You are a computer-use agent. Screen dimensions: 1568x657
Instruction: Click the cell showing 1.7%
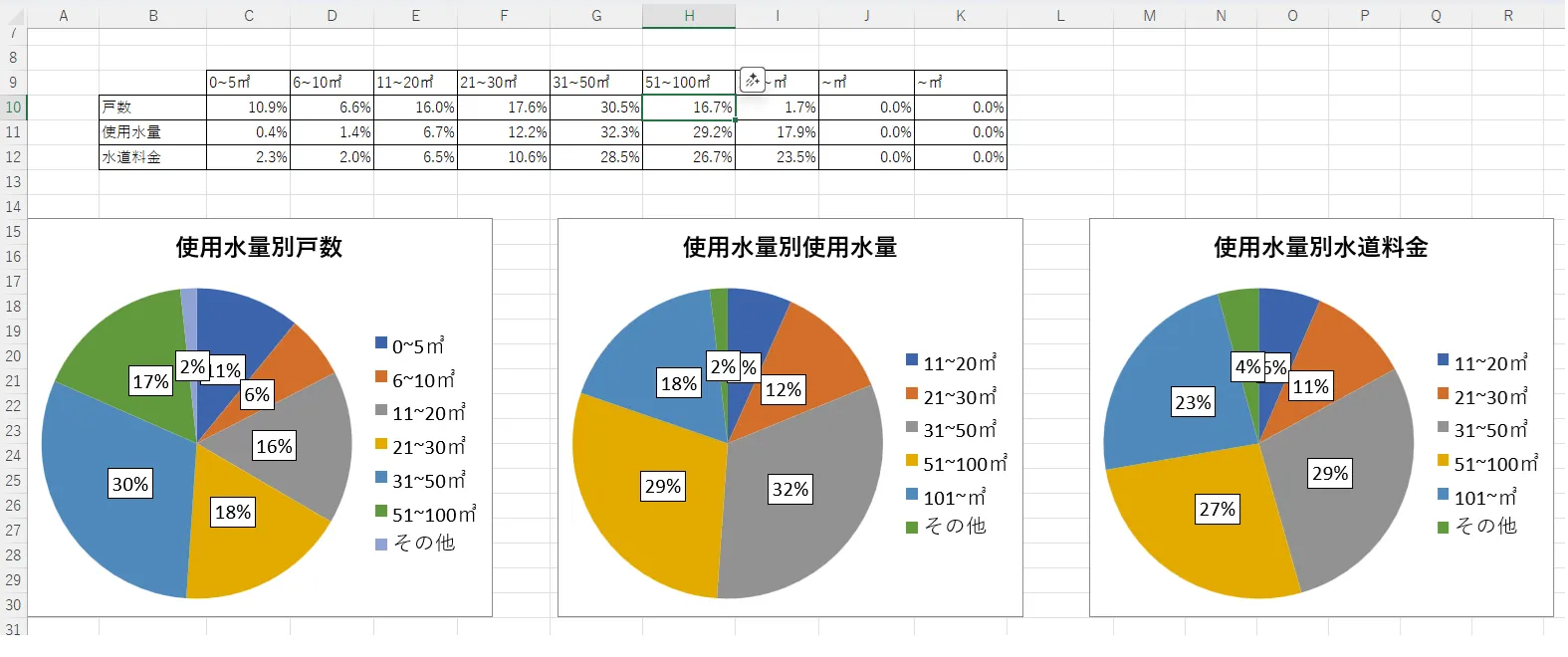coord(778,108)
